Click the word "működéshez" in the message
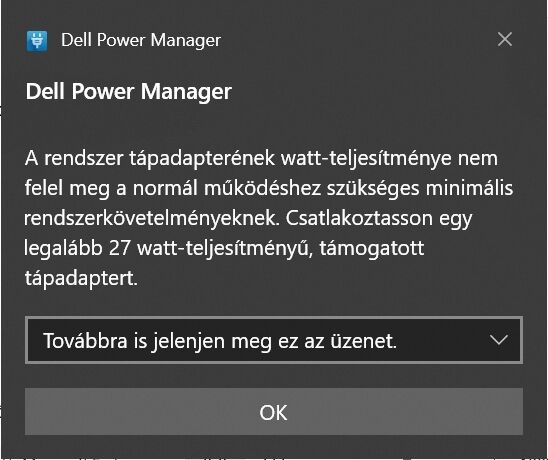This screenshot has height=460, width=548. tap(262, 189)
